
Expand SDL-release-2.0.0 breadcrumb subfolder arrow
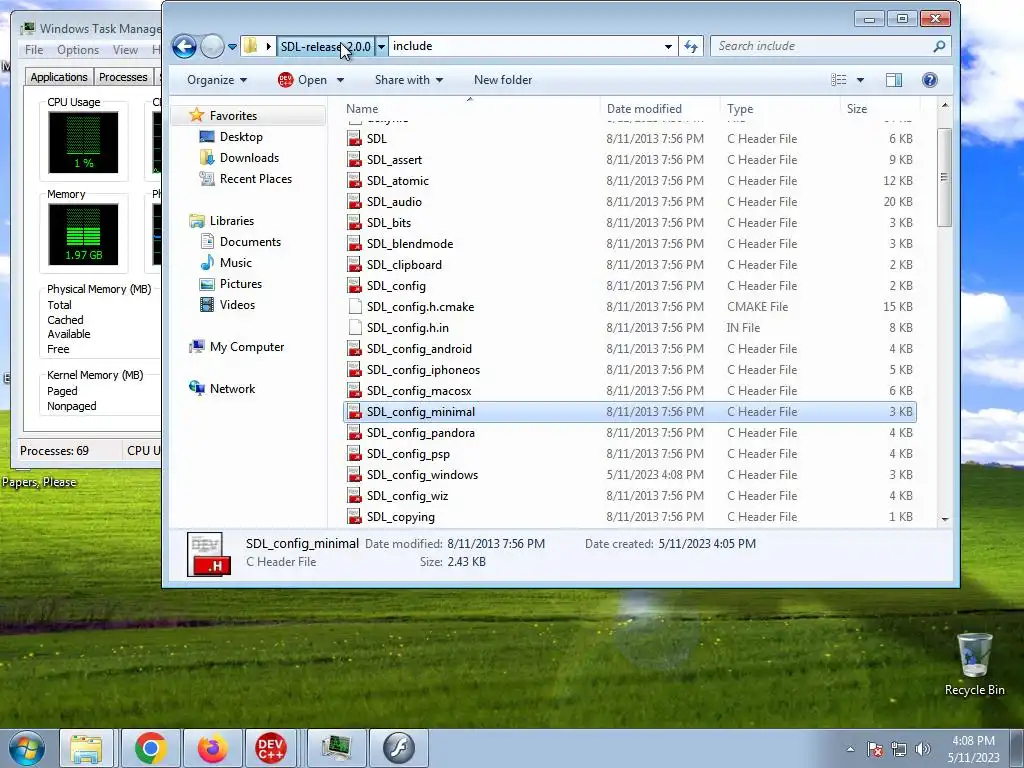point(381,46)
